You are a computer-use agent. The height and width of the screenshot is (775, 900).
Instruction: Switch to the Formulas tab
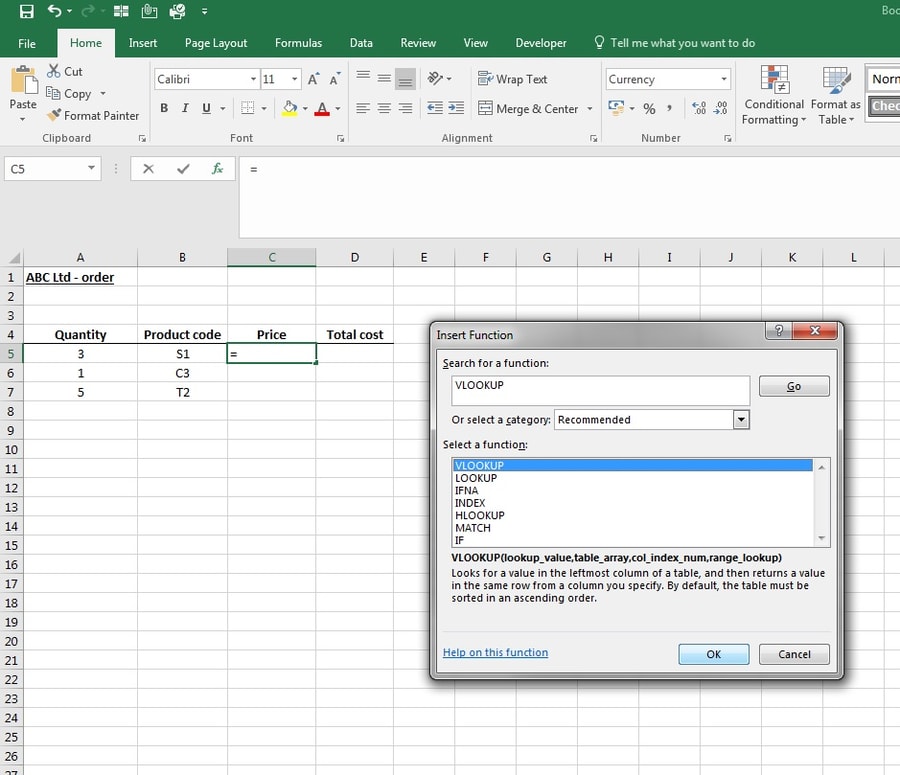point(298,43)
